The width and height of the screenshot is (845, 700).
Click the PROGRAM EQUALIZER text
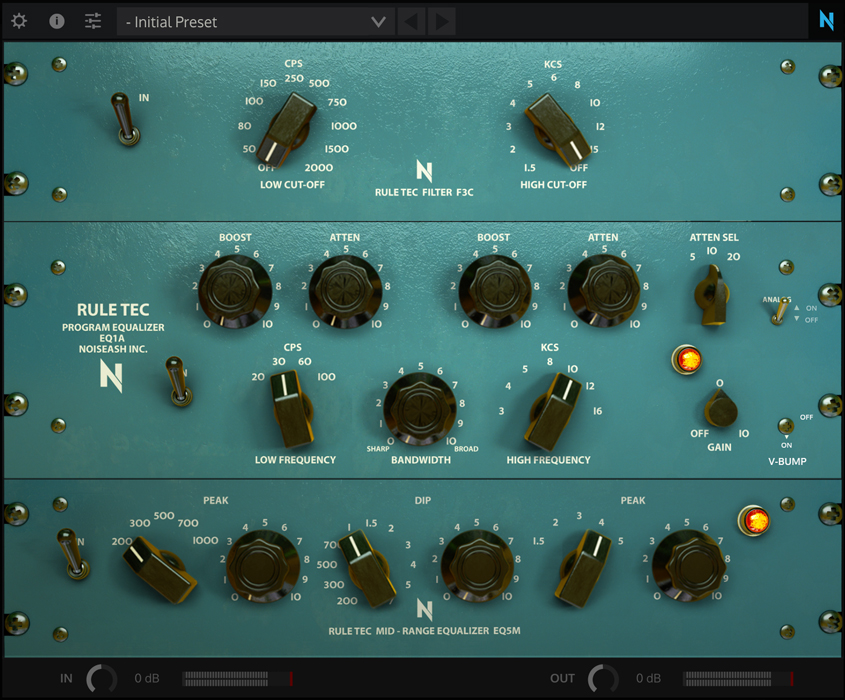click(113, 327)
